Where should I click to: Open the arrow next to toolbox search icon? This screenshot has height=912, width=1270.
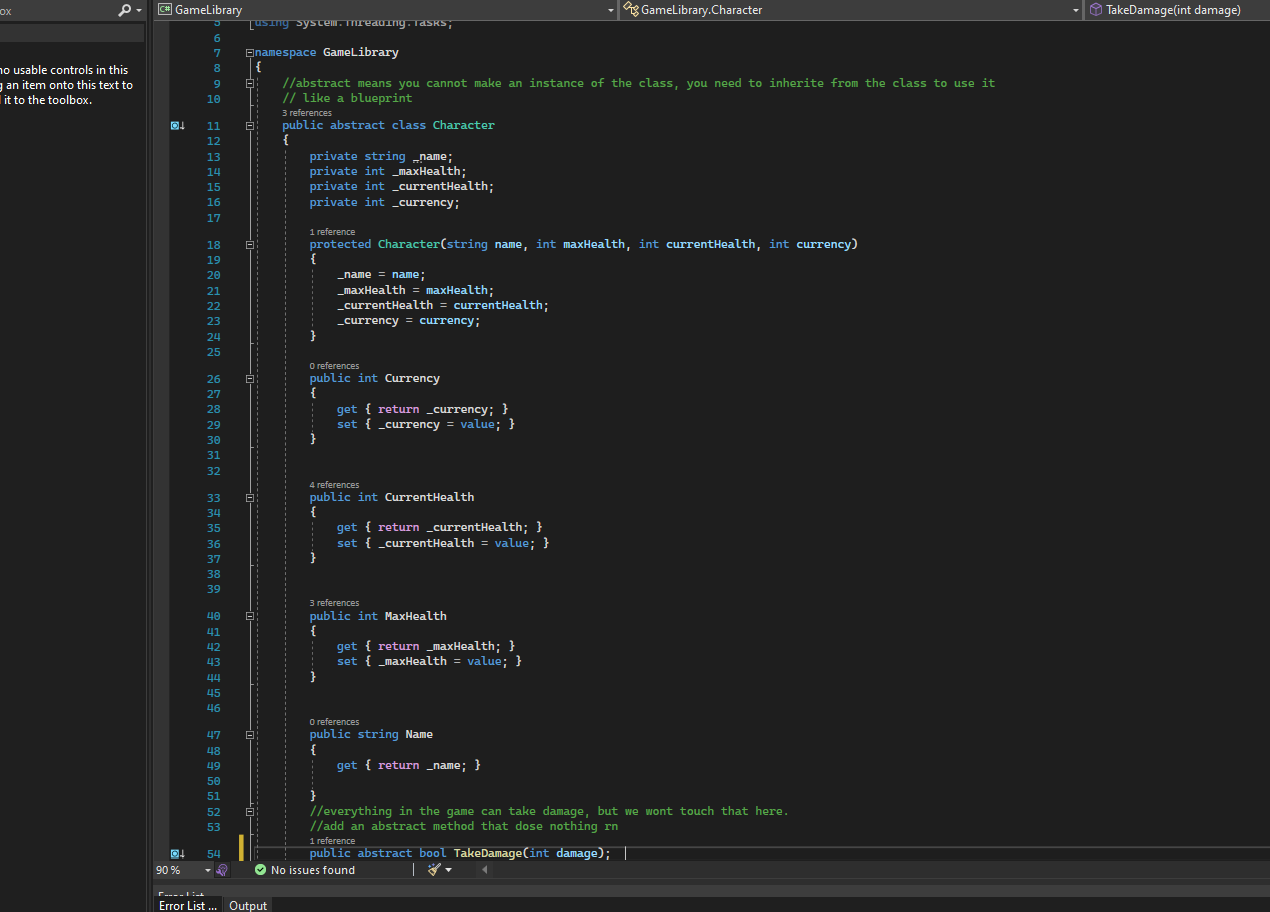click(137, 10)
